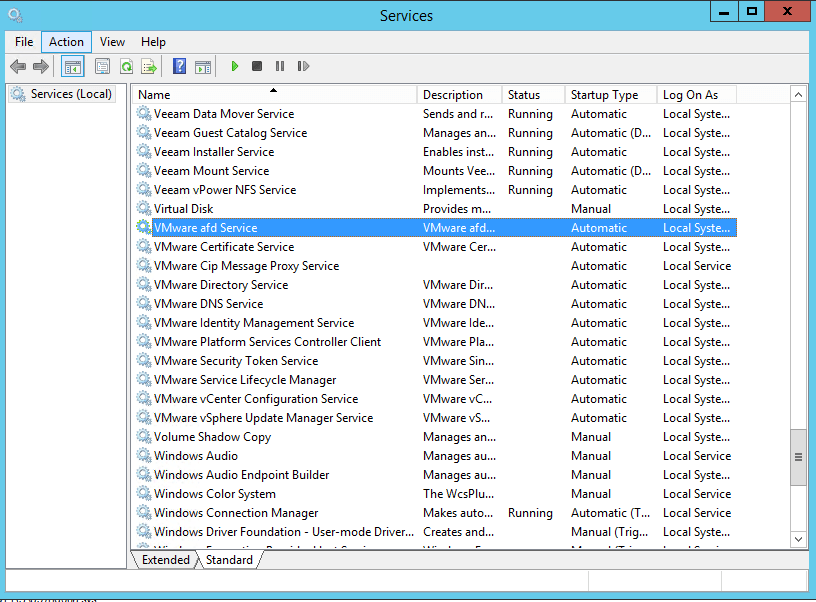Viewport: 816px width, 602px height.
Task: Click the gear icon of Veeam Data Mover Service
Action: coord(144,113)
